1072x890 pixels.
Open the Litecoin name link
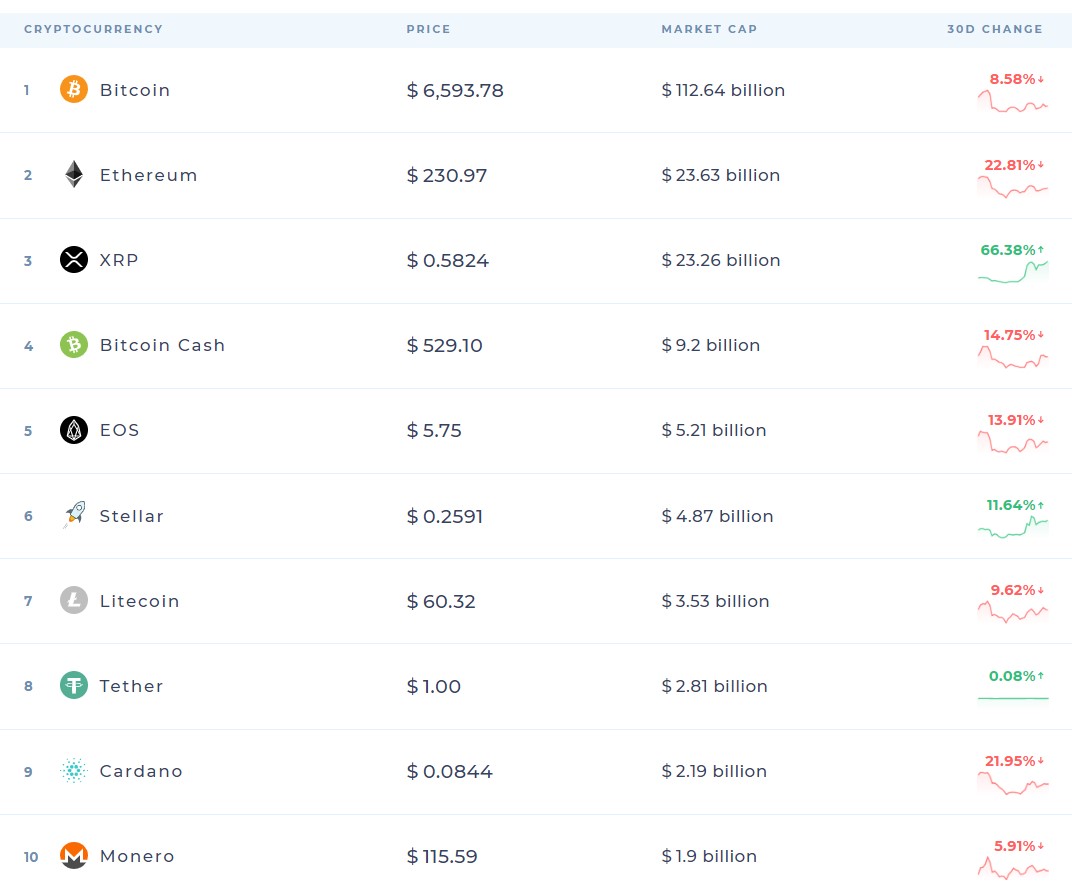tap(139, 601)
